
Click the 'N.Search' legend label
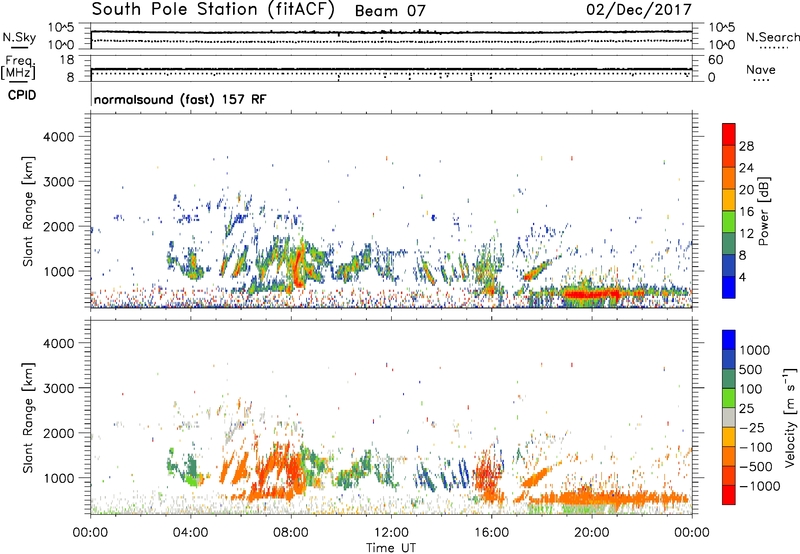tap(772, 37)
